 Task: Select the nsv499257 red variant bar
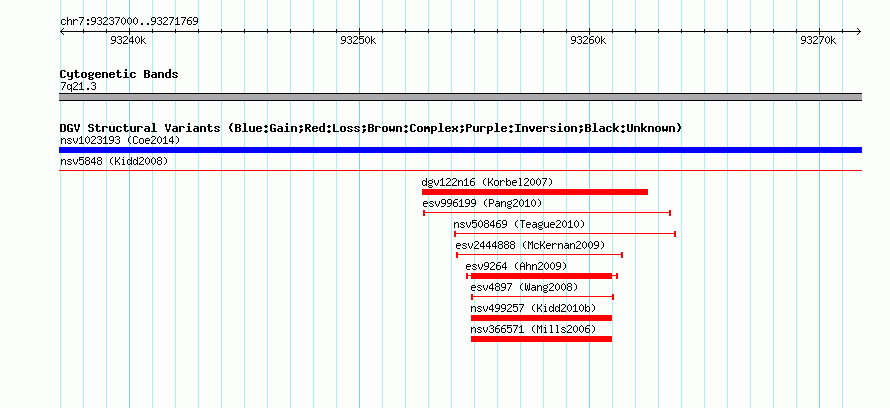pos(541,318)
